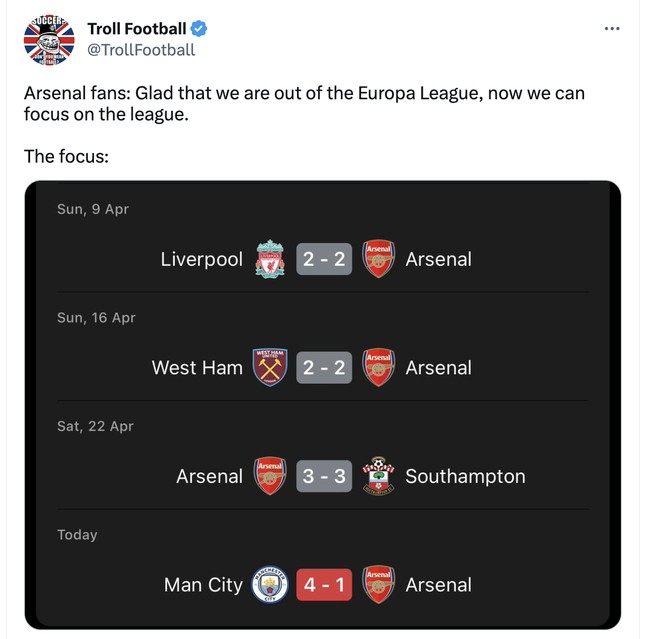Click Arsenal crest in the Liverpool match row
Image resolution: width=650 pixels, height=639 pixels.
[x=378, y=259]
